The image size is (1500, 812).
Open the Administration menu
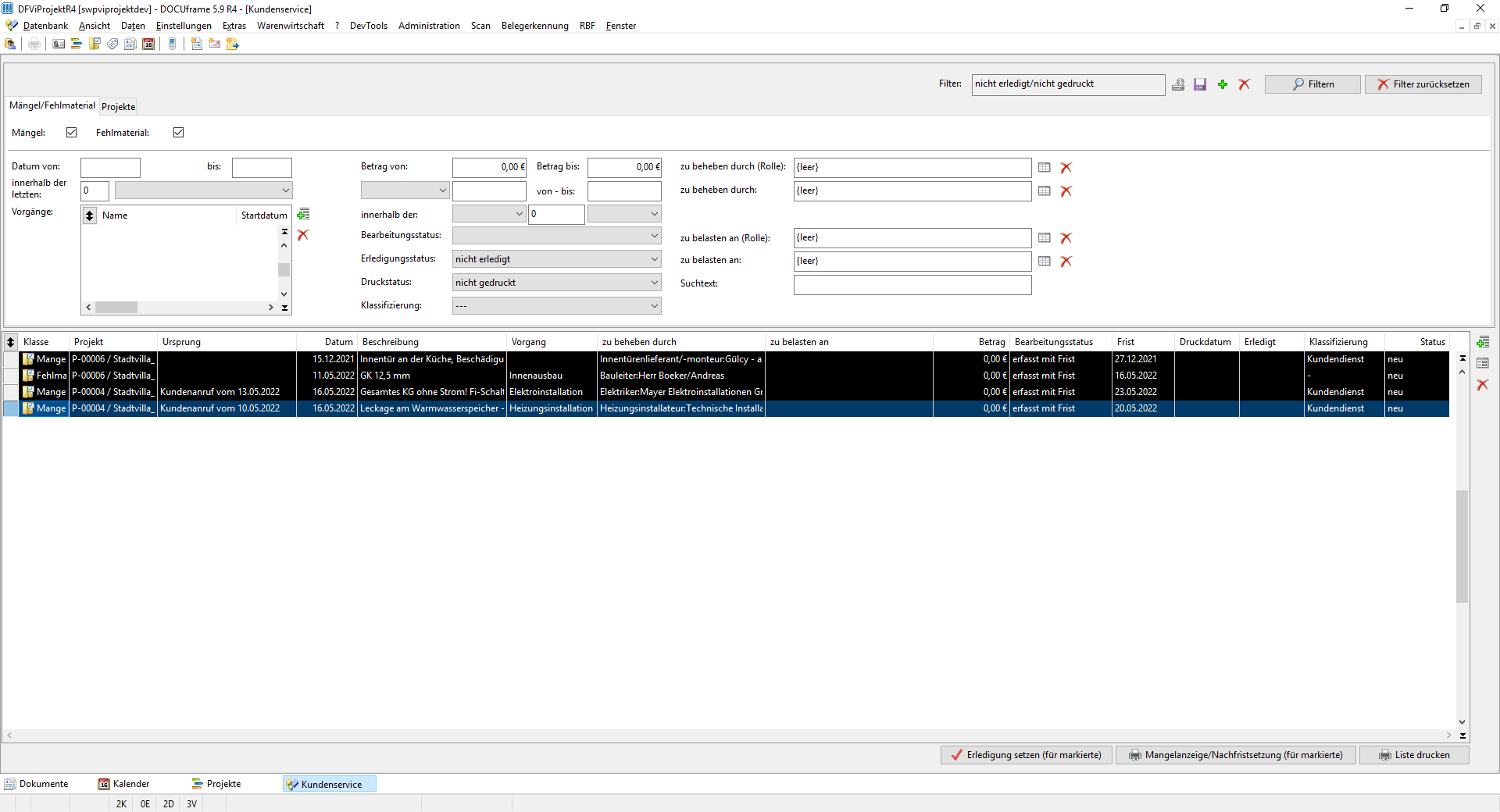429,26
